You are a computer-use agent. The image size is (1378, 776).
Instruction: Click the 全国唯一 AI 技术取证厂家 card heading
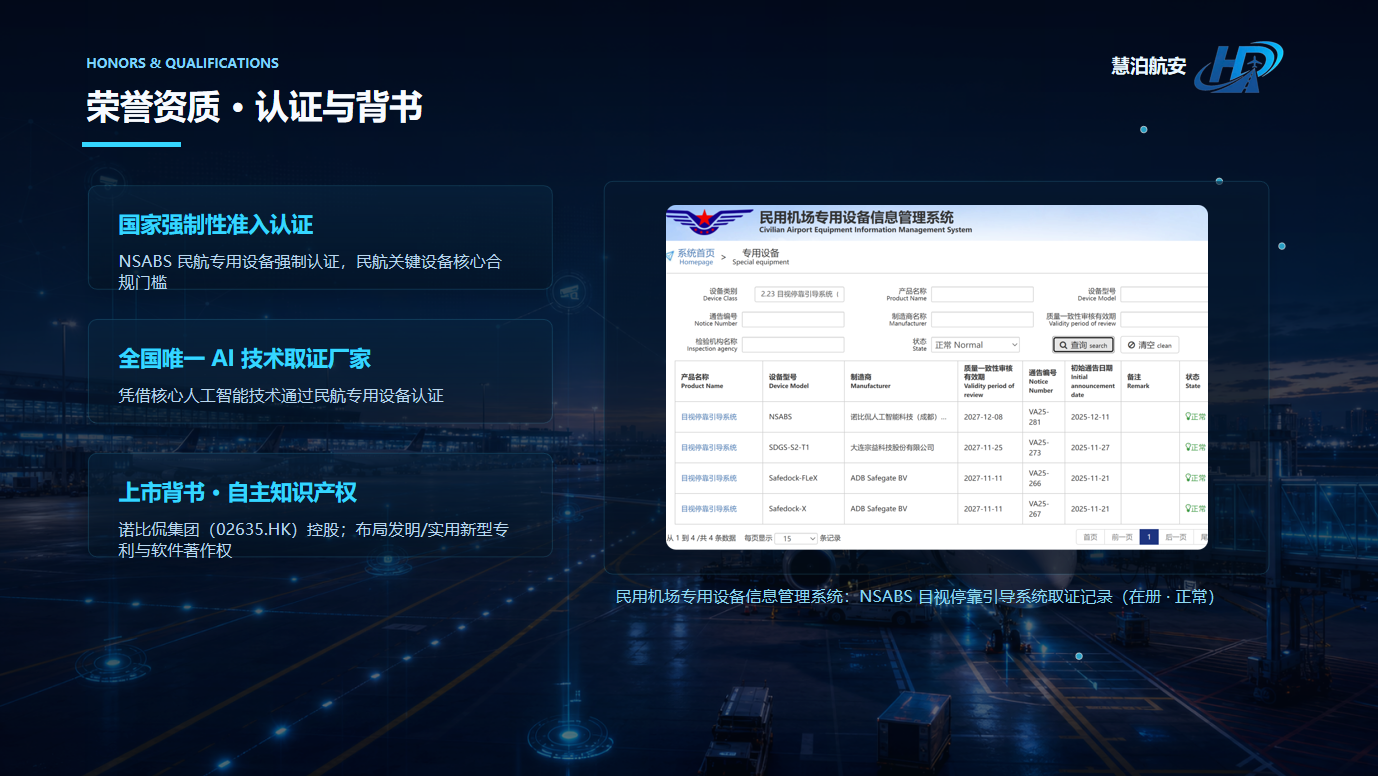245,358
